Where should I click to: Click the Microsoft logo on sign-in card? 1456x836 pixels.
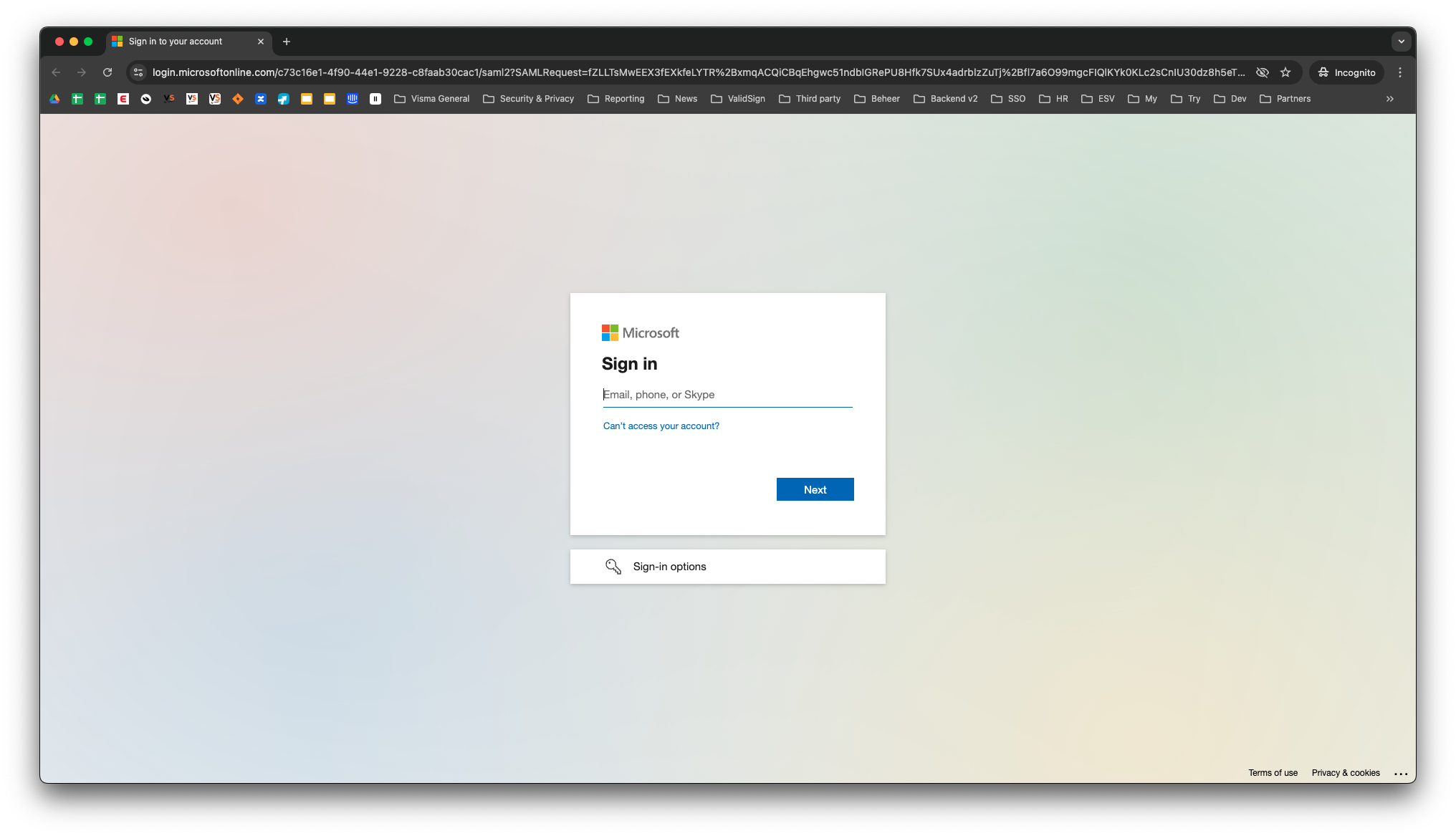click(641, 333)
